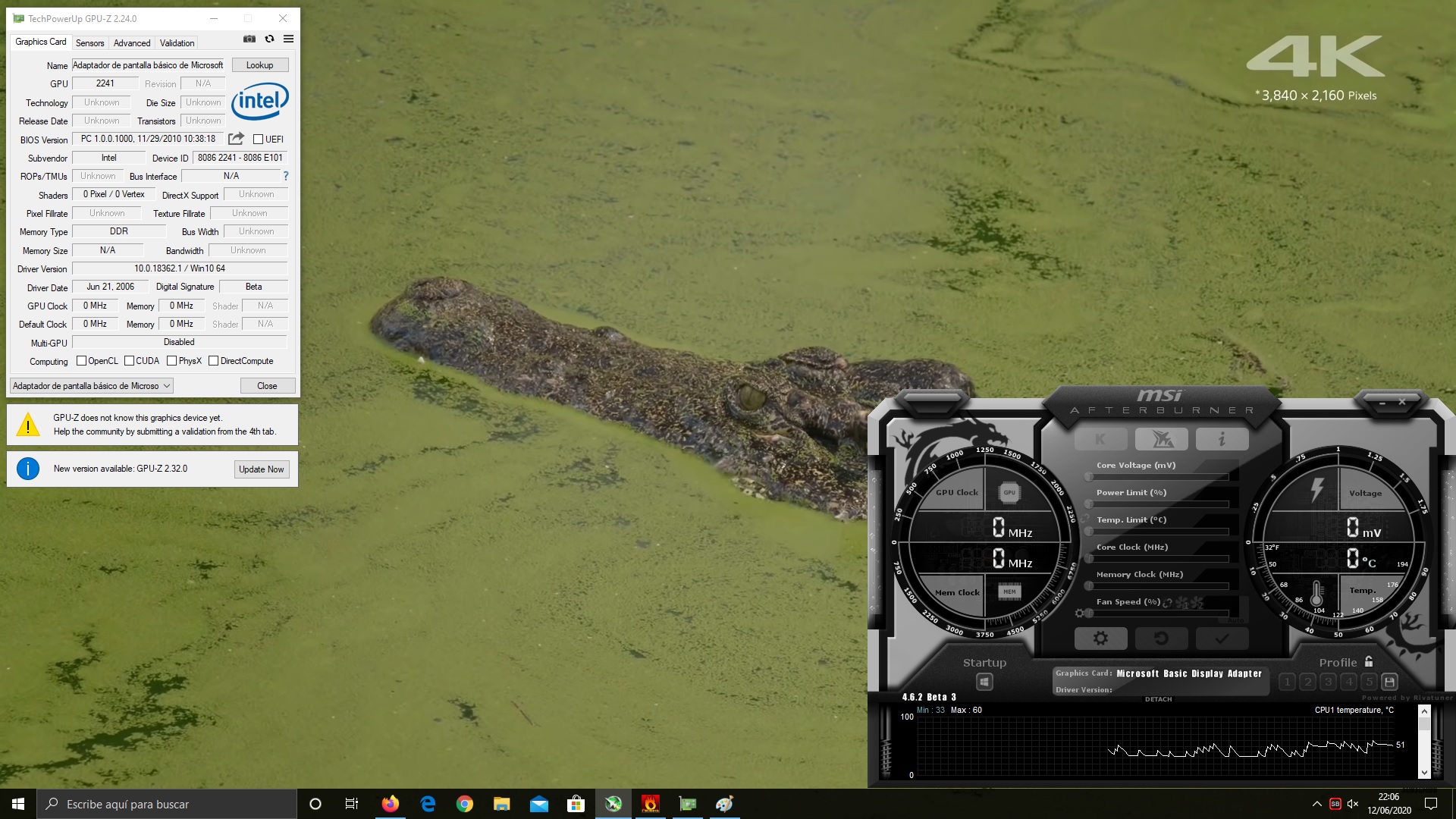Click the Afterburner reset arrow button
The image size is (1456, 819).
pyautogui.click(x=1161, y=639)
